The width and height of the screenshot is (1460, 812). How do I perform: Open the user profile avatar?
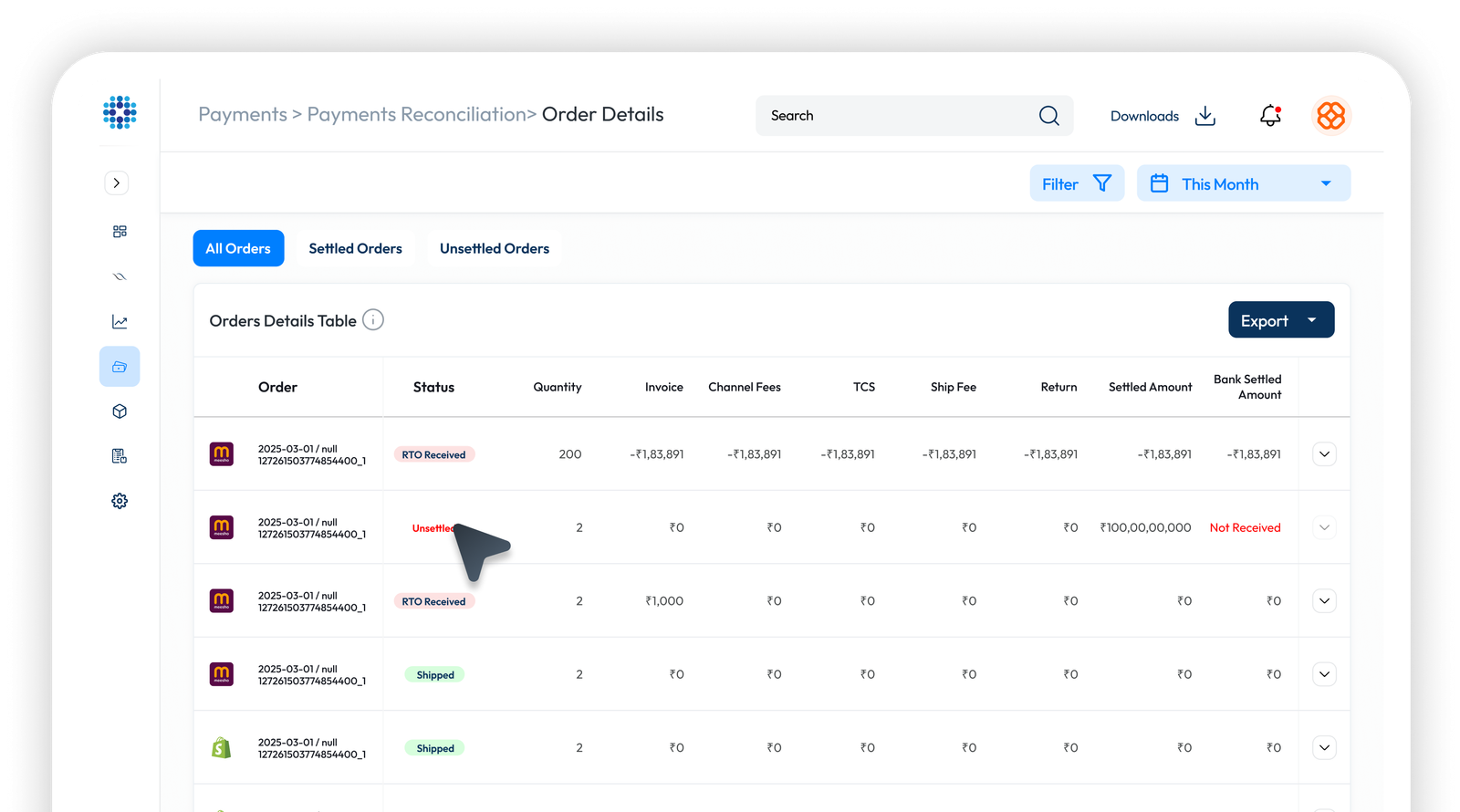pos(1330,116)
